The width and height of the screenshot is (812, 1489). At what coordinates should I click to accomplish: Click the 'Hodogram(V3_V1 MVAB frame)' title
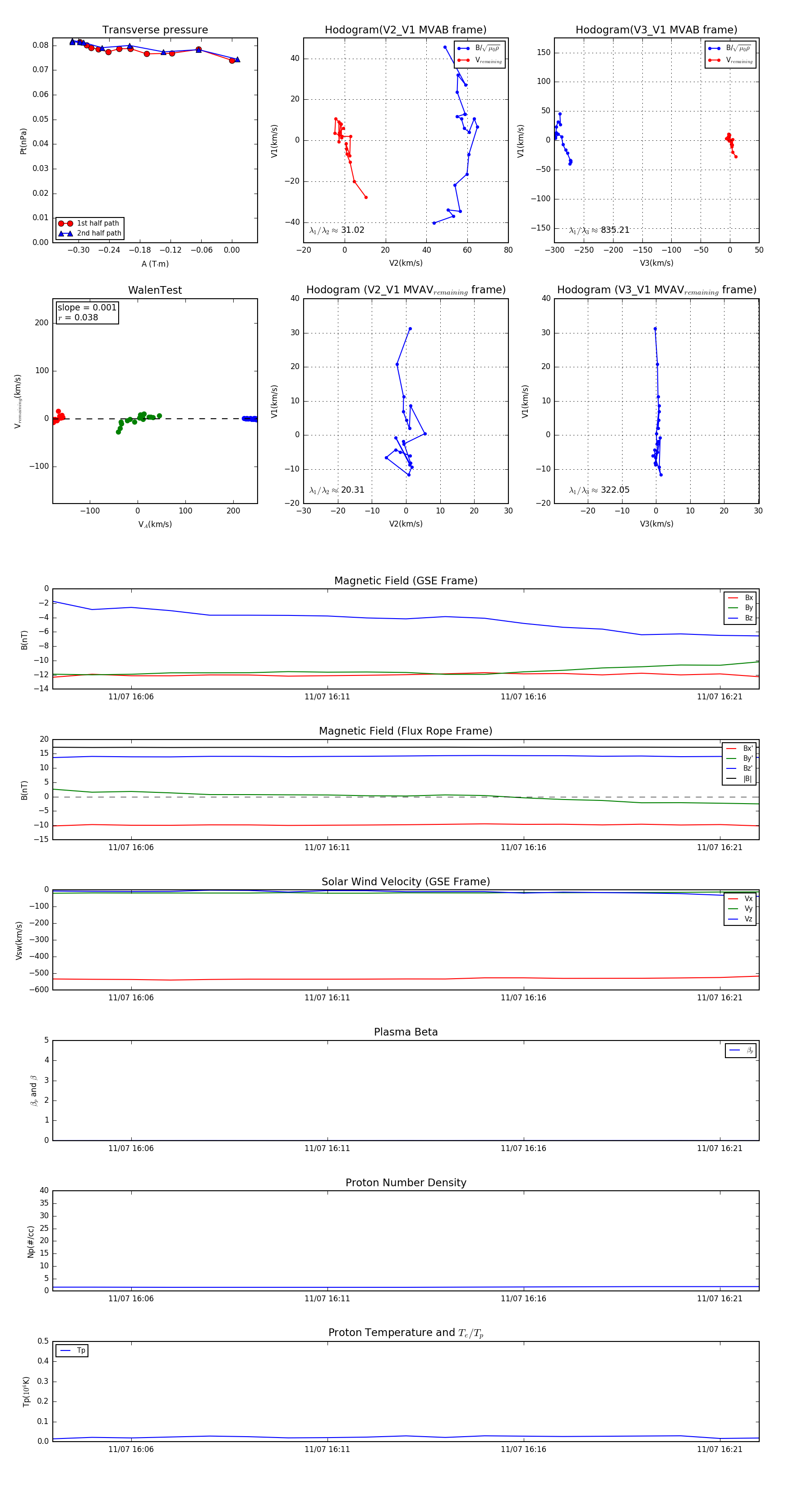click(x=656, y=30)
